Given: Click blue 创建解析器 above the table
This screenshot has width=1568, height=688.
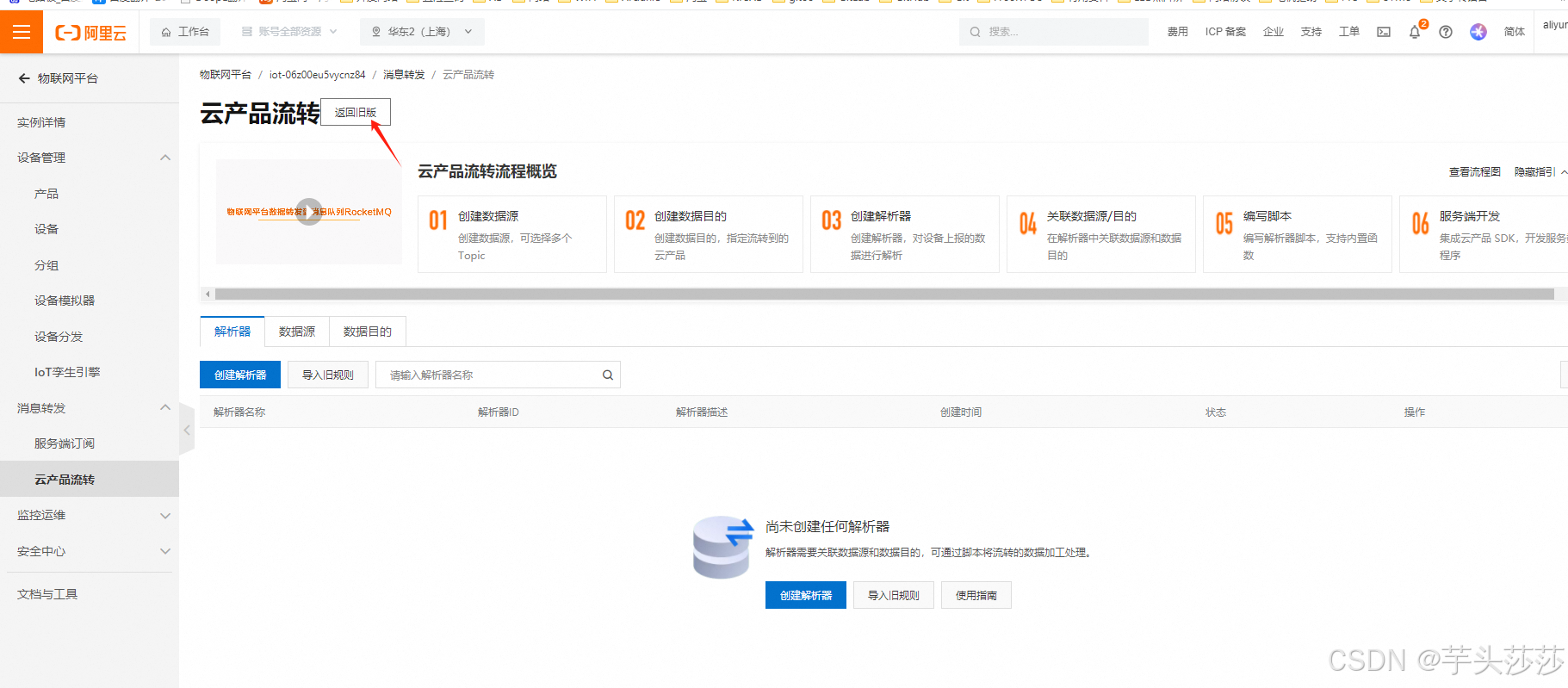Looking at the screenshot, I should (240, 375).
